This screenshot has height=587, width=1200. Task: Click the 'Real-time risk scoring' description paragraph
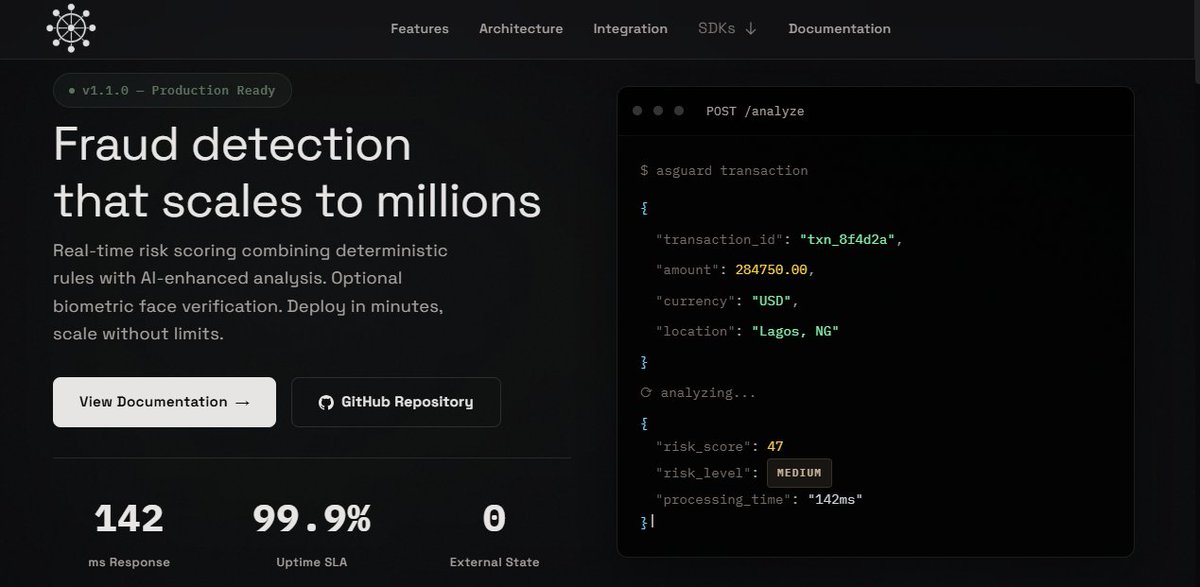250,291
